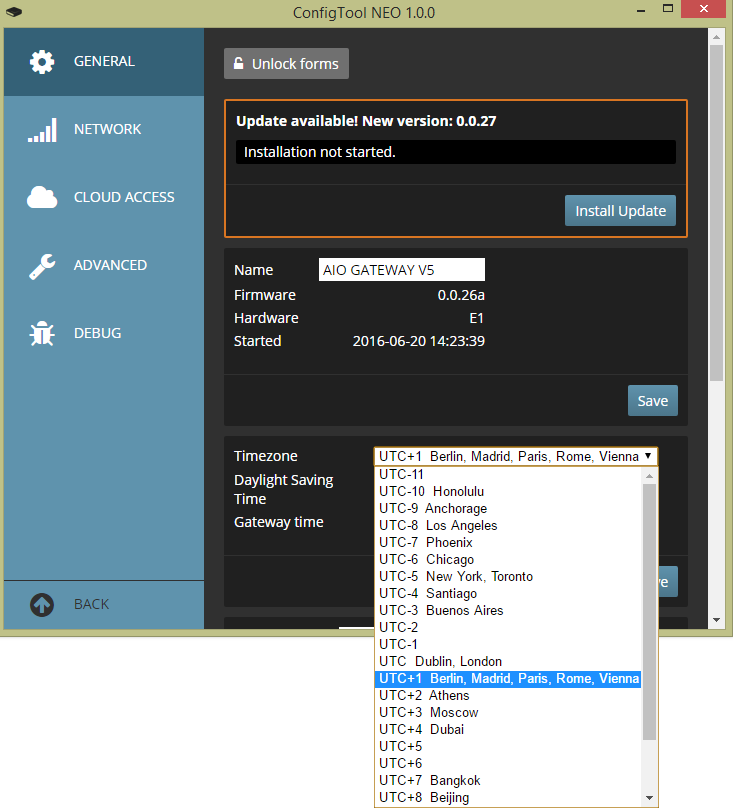The height and width of the screenshot is (810, 733).
Task: Go to CLOUD ACCESS settings
Action: [104, 197]
